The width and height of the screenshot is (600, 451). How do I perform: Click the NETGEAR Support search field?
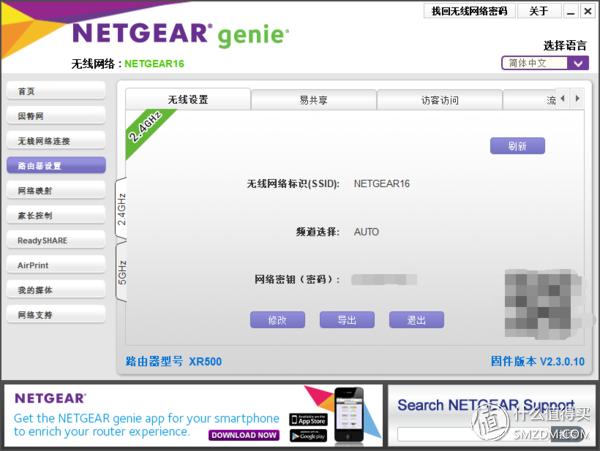point(474,434)
